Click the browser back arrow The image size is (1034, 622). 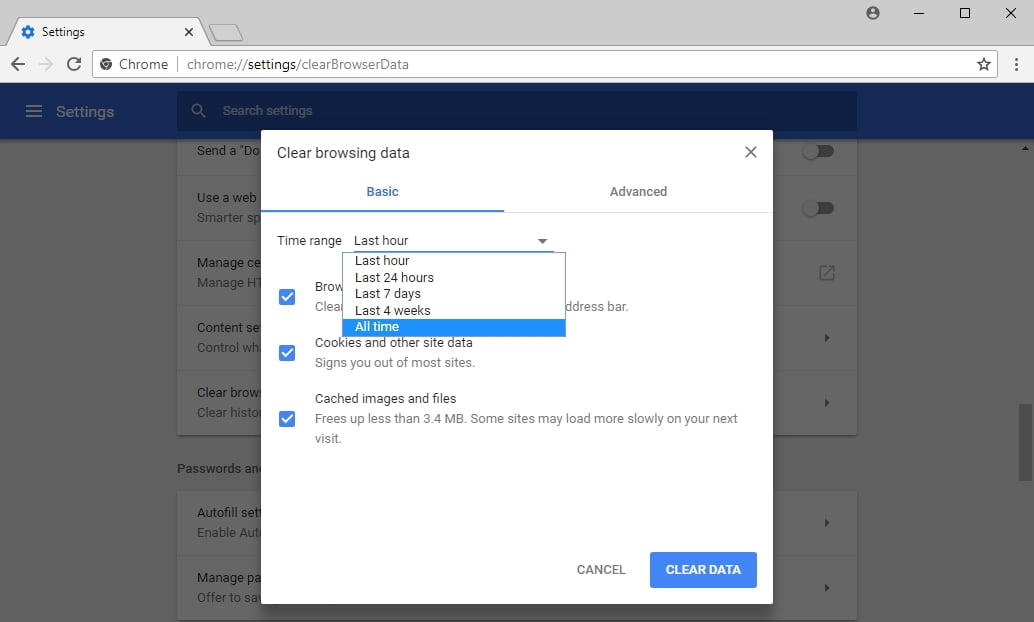pos(17,63)
